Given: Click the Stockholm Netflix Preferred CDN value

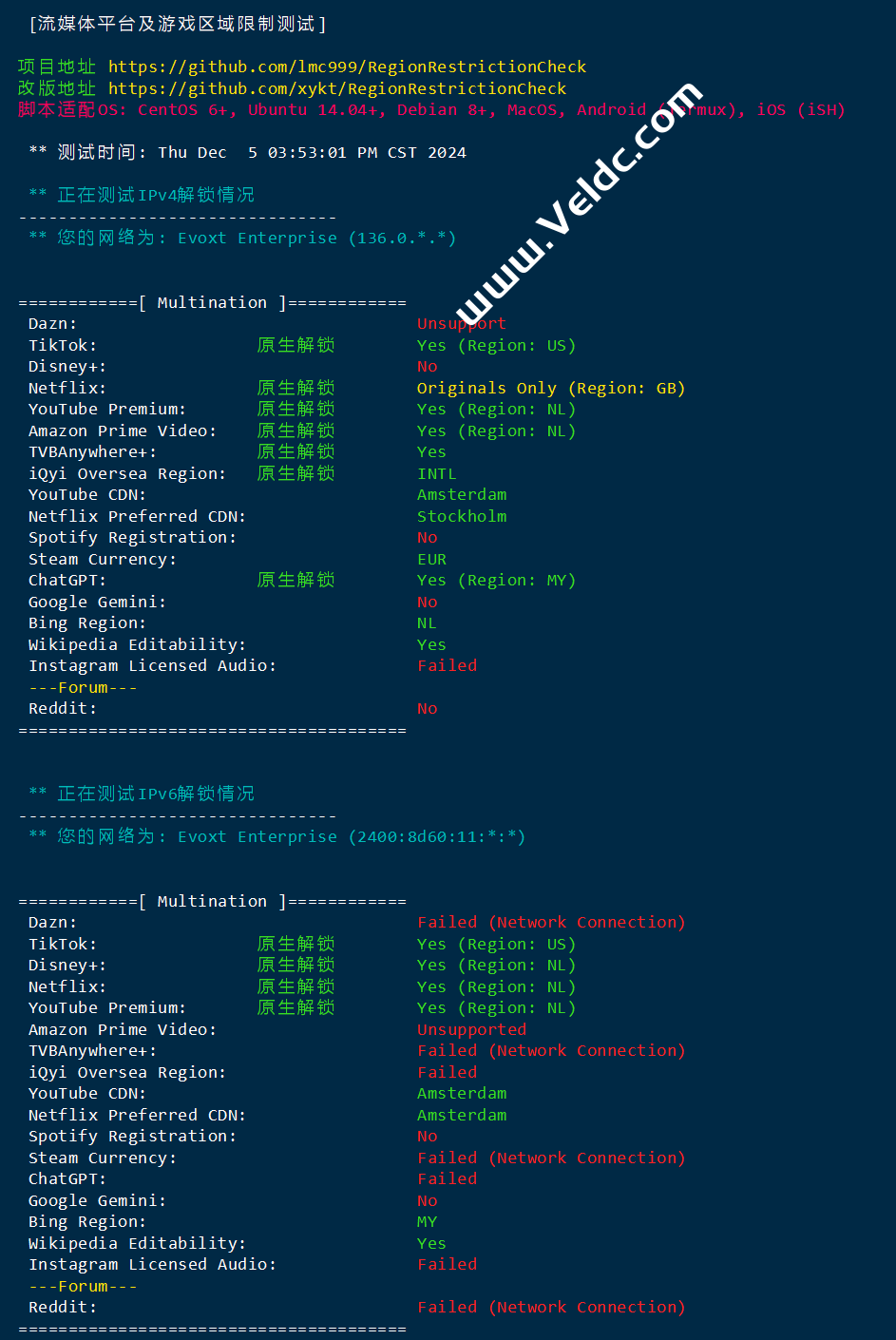Looking at the screenshot, I should pos(462,516).
